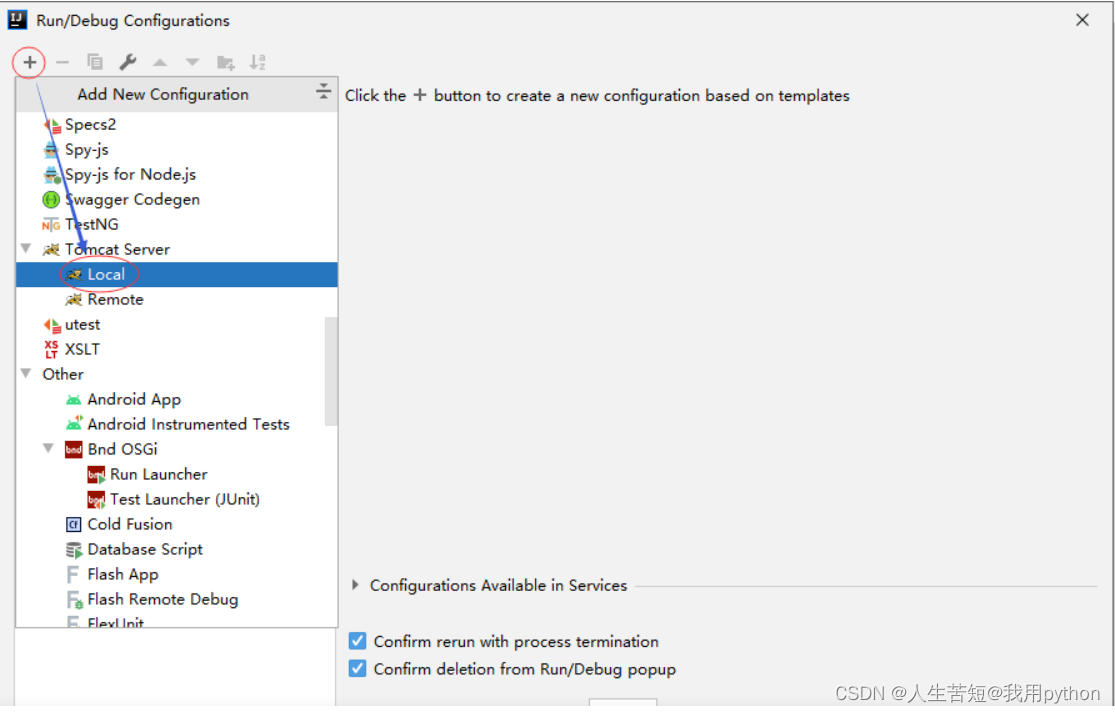Pick the TestNG label
This screenshot has width=1115, height=713.
click(x=92, y=225)
